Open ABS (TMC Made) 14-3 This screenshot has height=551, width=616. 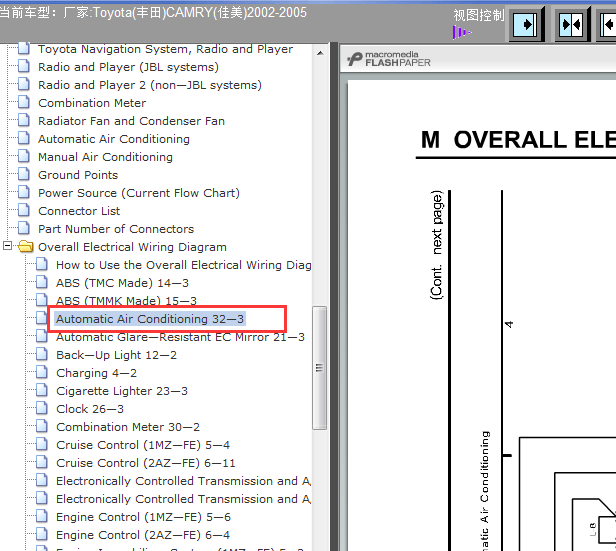122,283
